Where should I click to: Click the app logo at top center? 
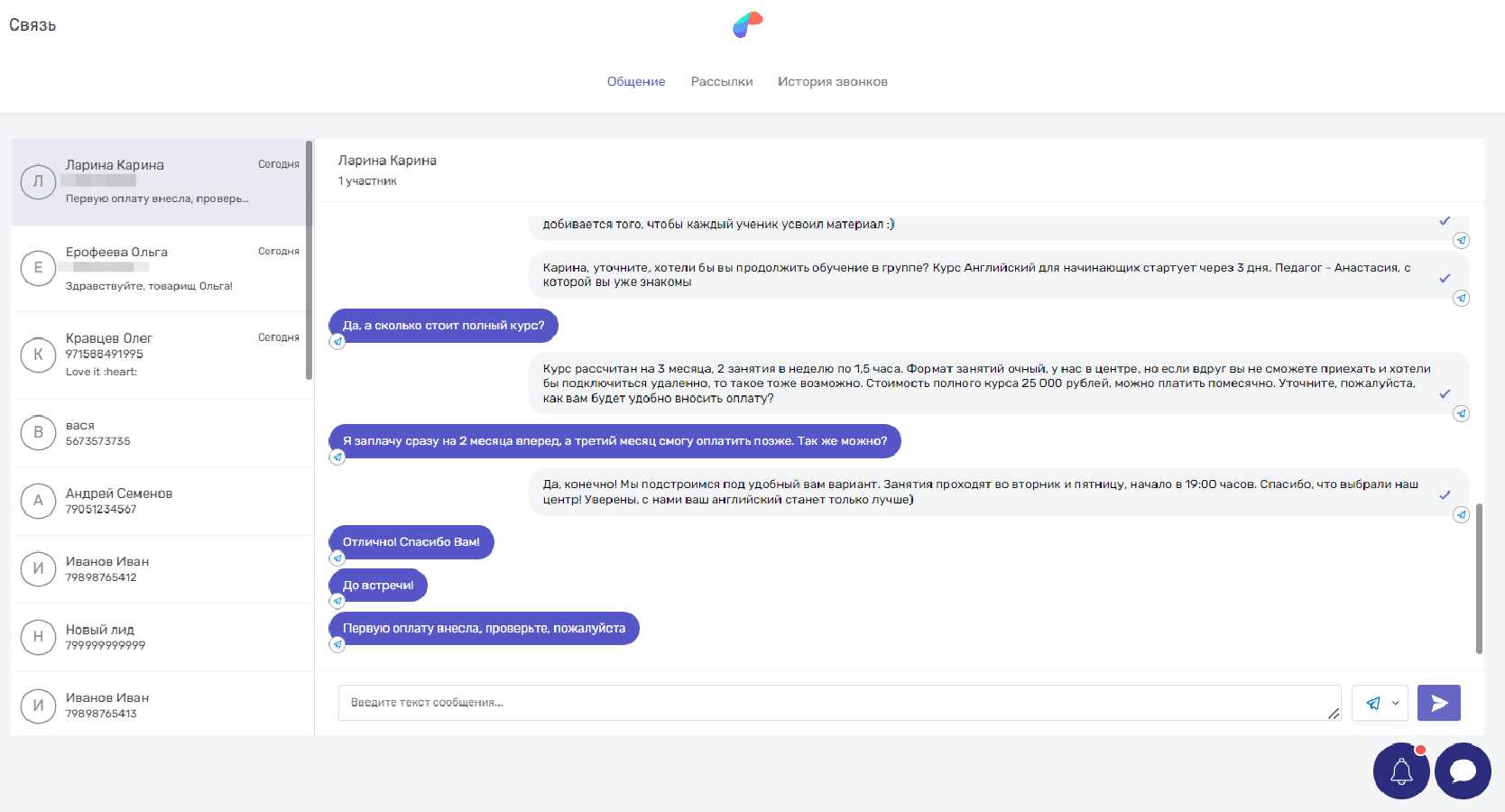(x=748, y=24)
